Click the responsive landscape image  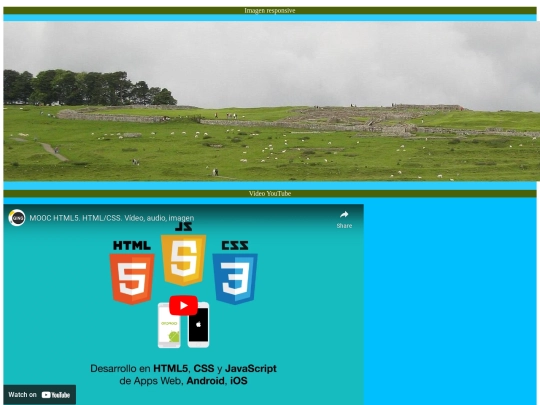272,101
